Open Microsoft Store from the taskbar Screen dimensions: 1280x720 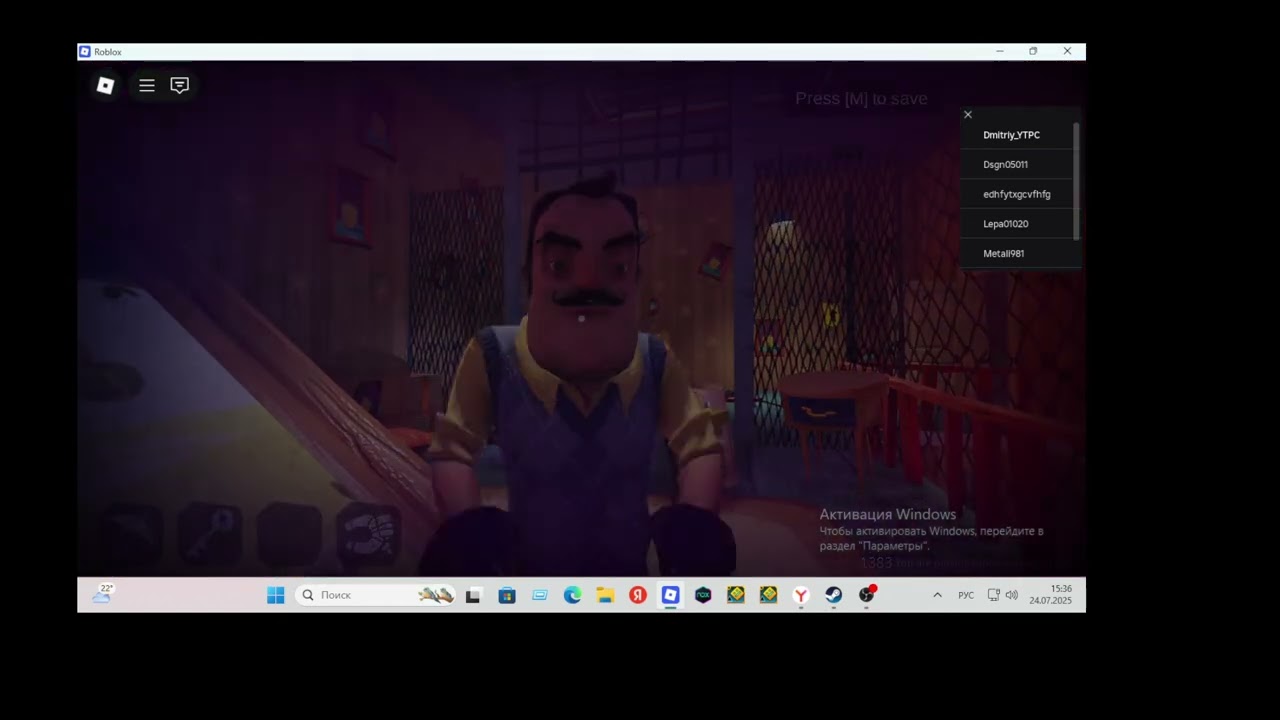coord(507,595)
